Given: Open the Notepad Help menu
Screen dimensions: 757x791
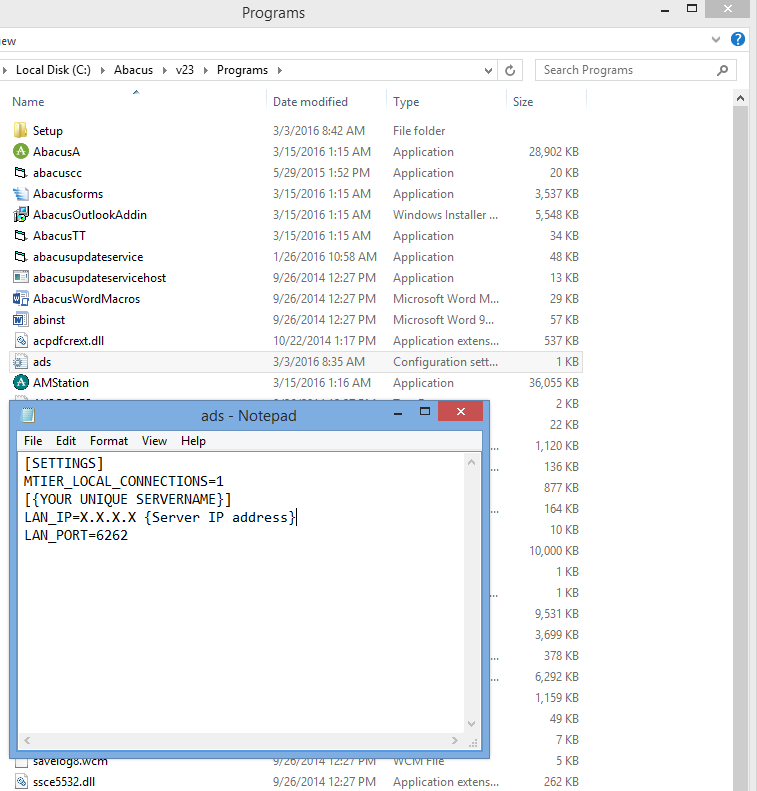Looking at the screenshot, I should [x=193, y=441].
